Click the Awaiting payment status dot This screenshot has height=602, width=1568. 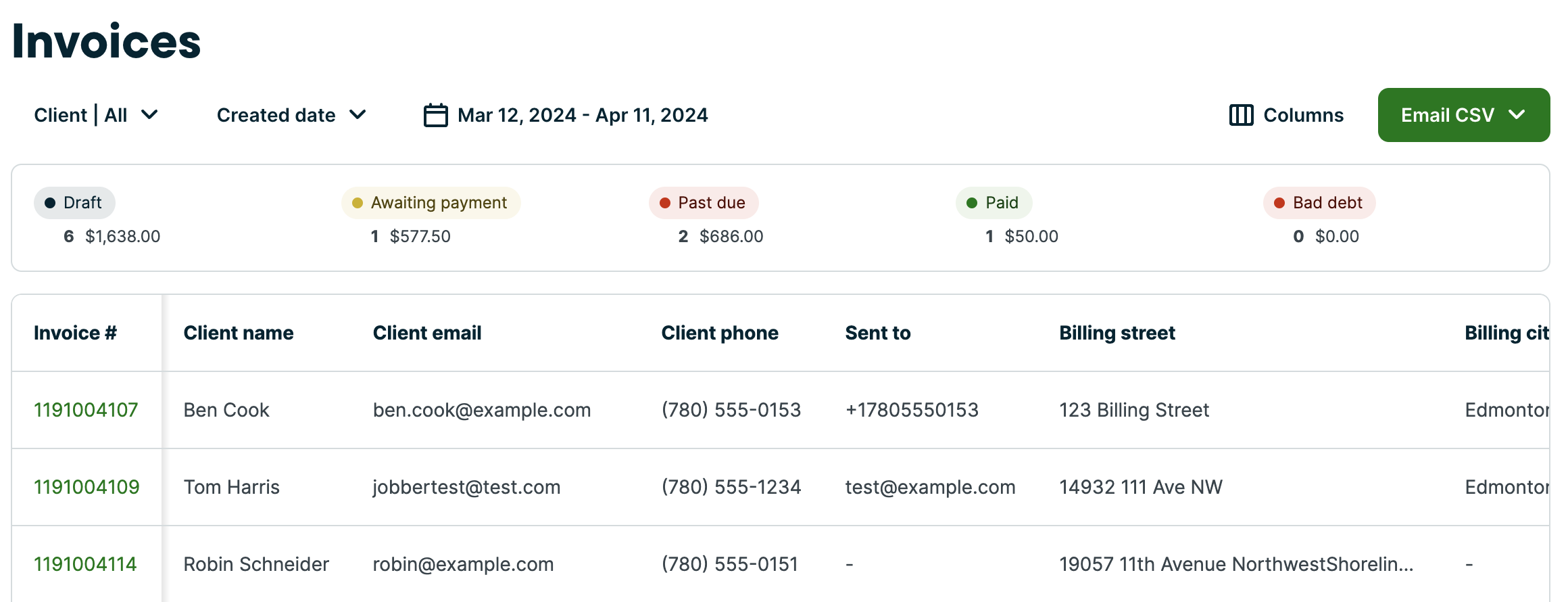(357, 202)
